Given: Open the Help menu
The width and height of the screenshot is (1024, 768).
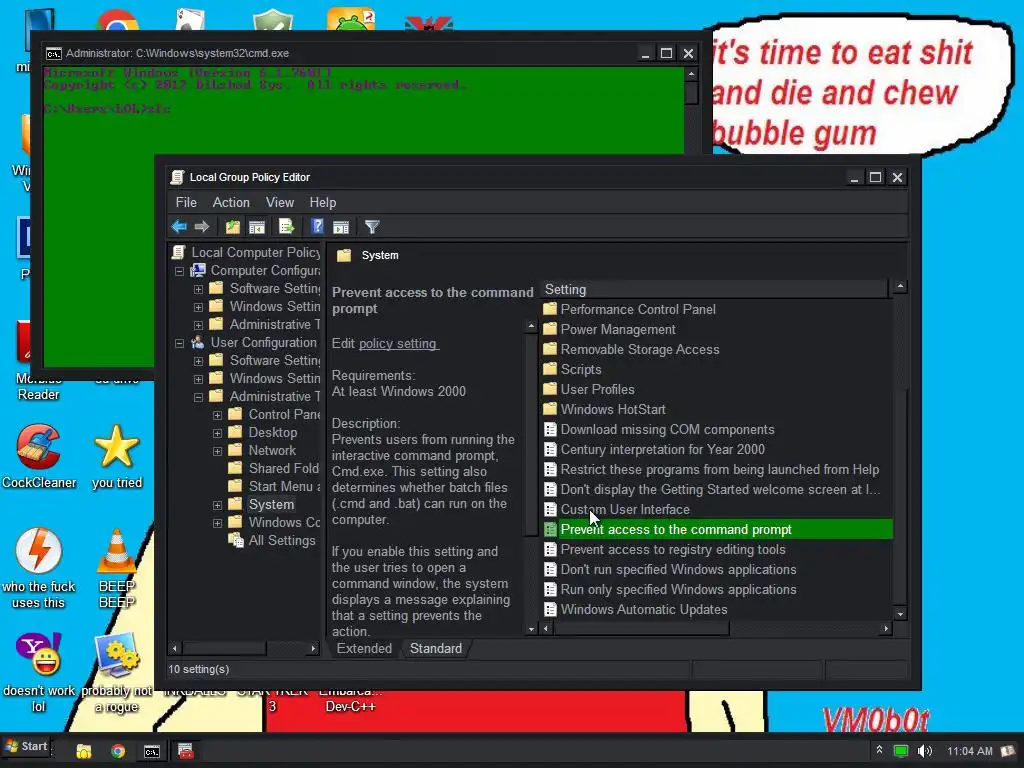Looking at the screenshot, I should [x=323, y=202].
